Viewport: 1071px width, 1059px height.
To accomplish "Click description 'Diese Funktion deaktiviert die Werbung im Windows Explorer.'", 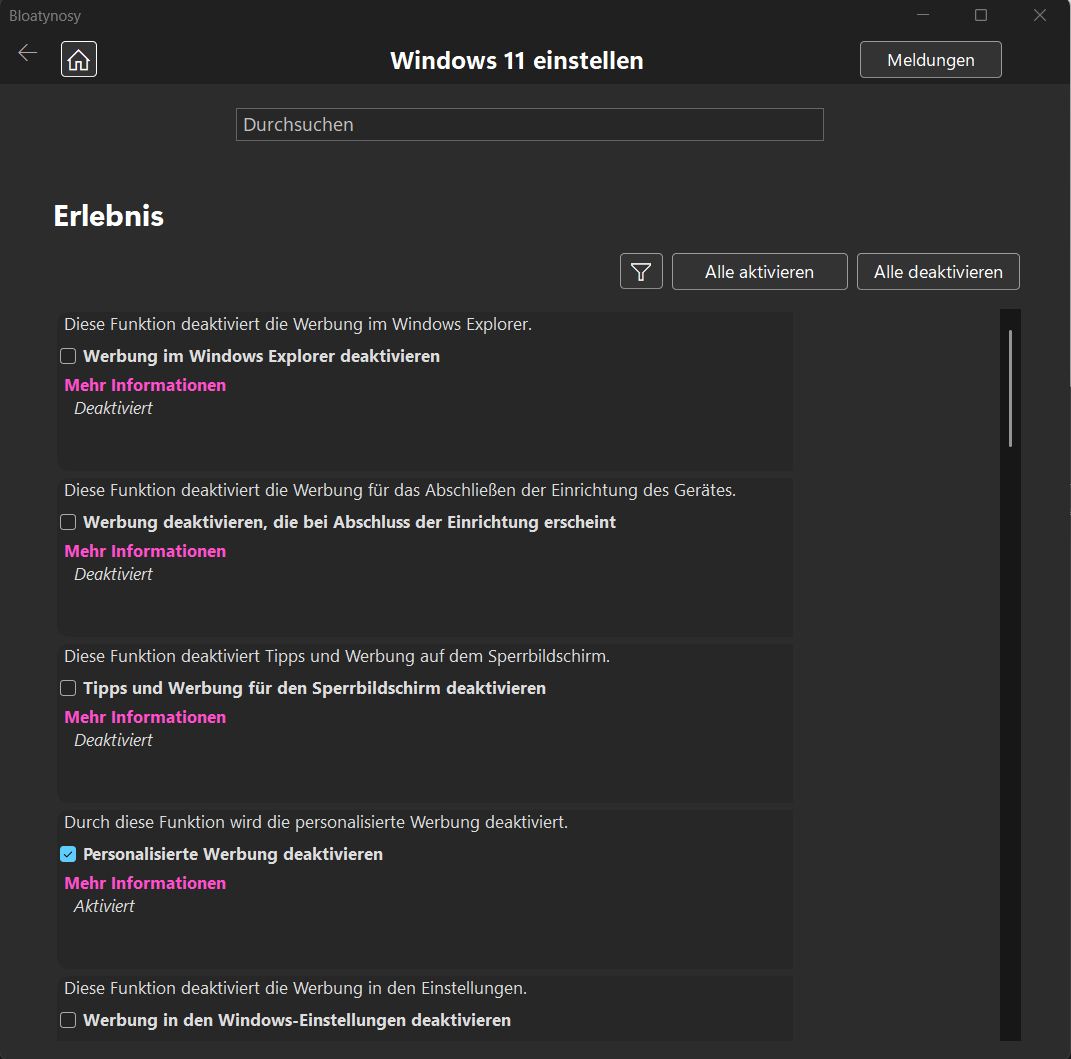I will click(298, 324).
